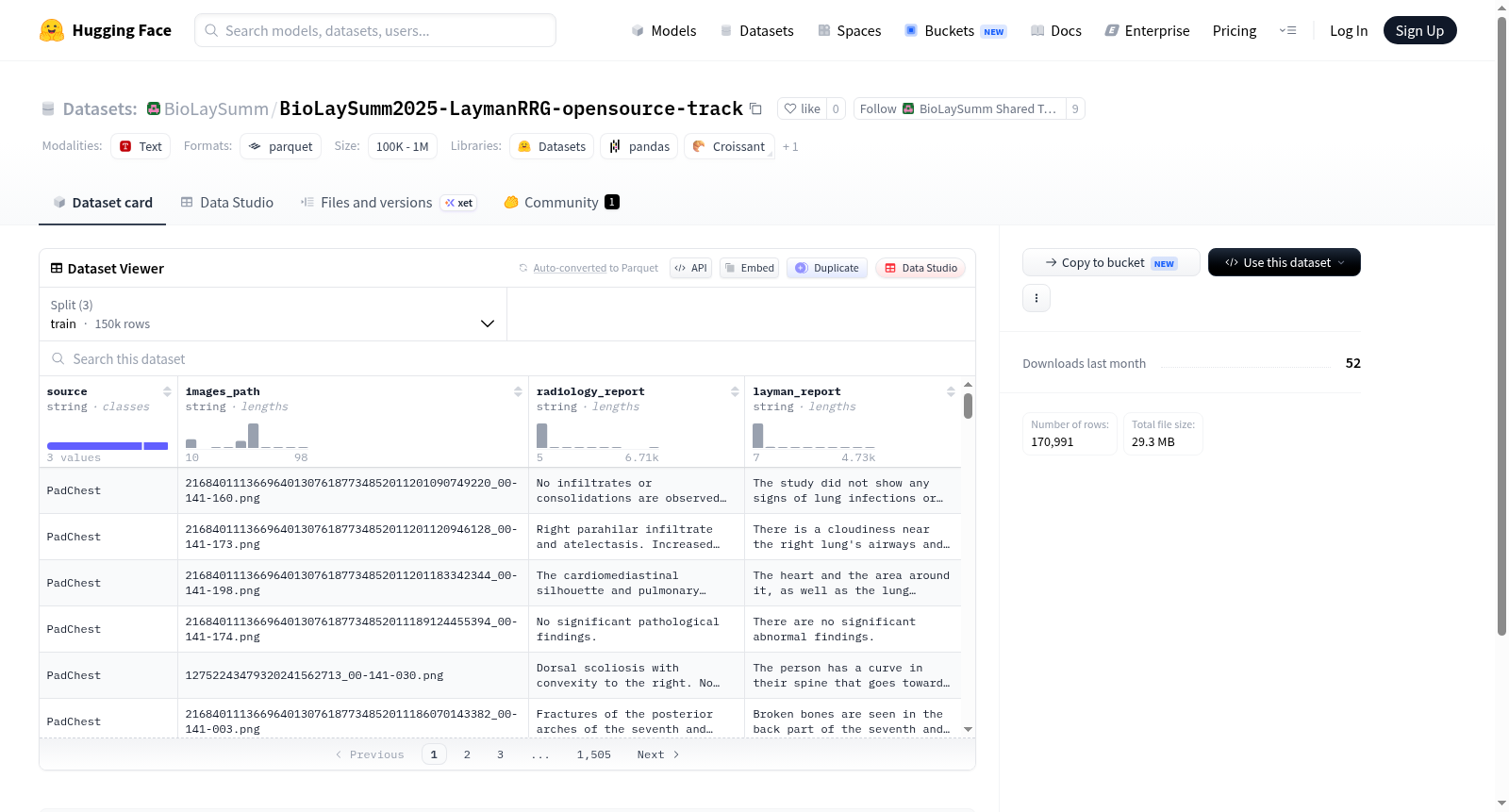The width and height of the screenshot is (1509, 812).
Task: Select the pandas library tag
Action: point(639,146)
